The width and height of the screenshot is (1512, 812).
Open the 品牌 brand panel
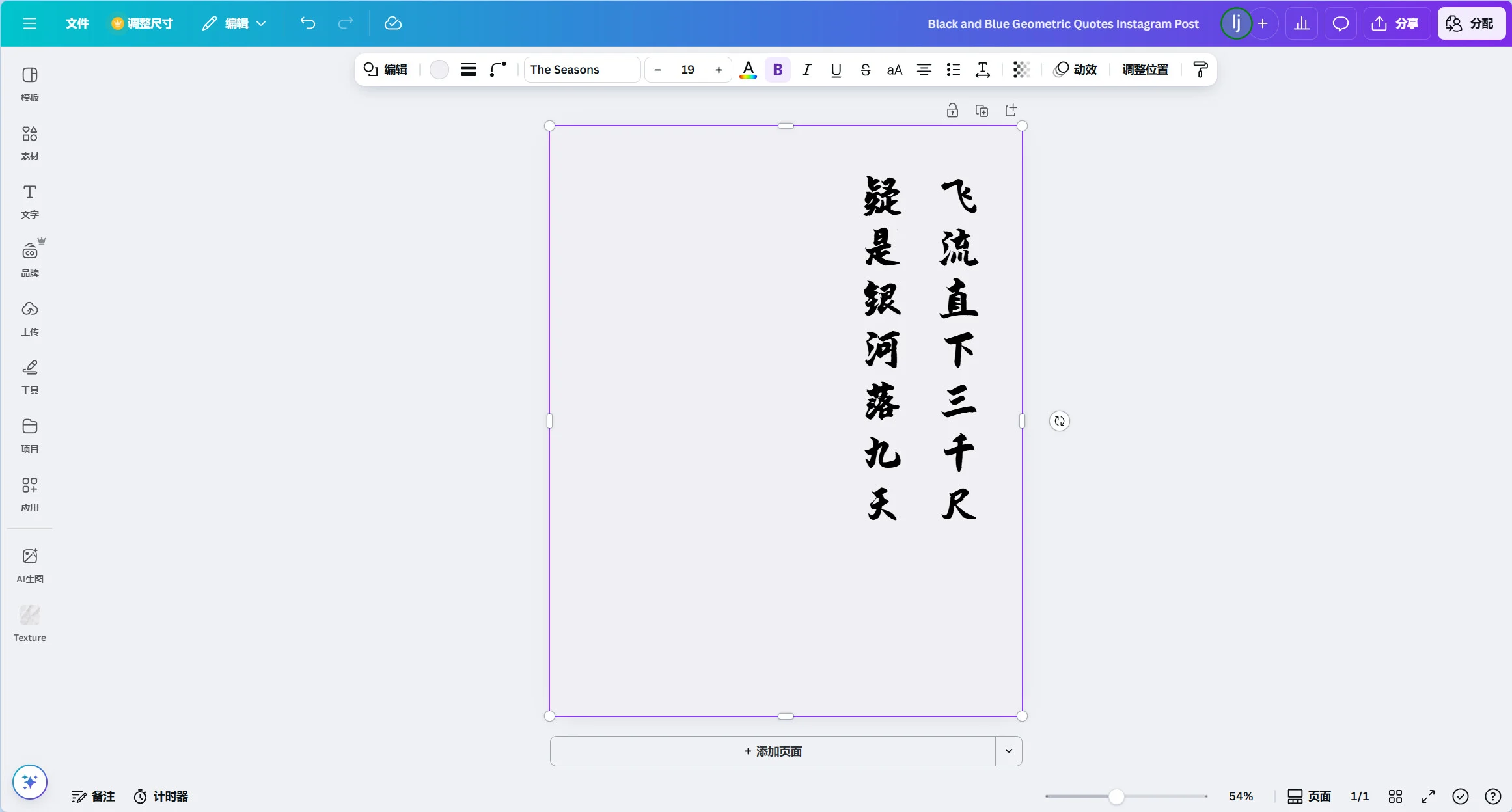click(x=30, y=259)
